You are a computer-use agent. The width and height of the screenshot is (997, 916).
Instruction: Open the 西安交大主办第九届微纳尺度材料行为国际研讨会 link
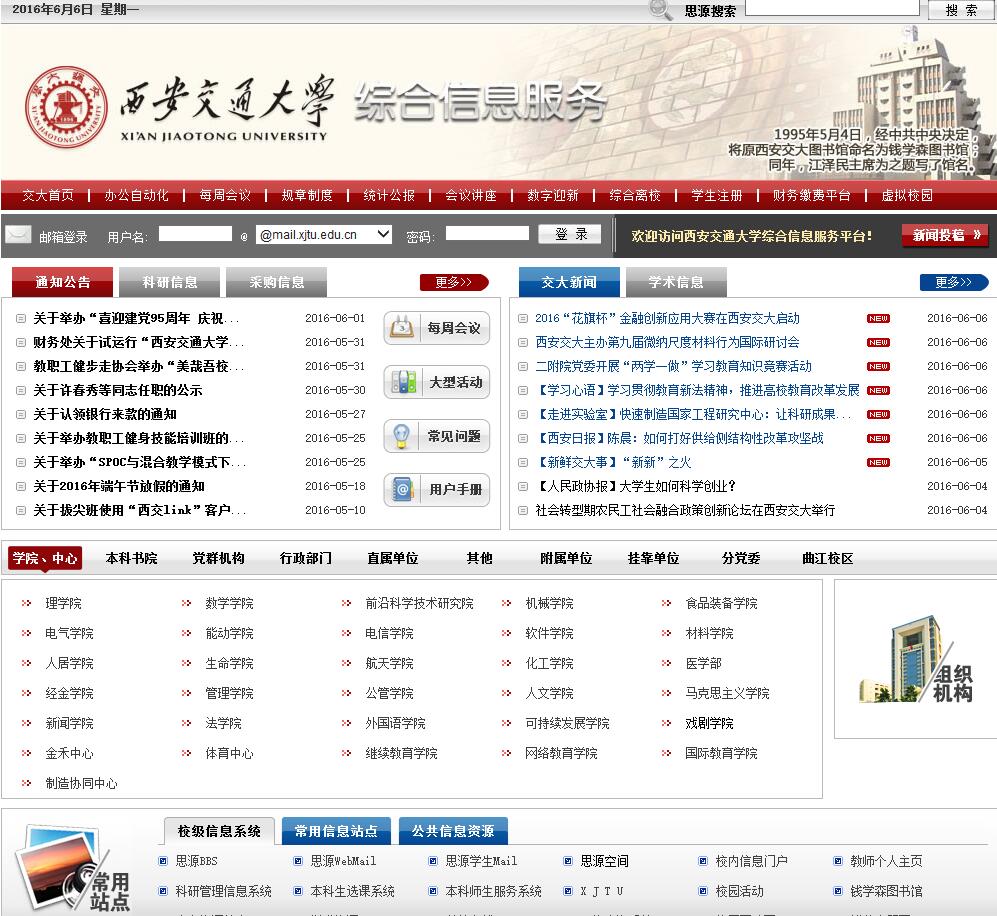tap(667, 342)
